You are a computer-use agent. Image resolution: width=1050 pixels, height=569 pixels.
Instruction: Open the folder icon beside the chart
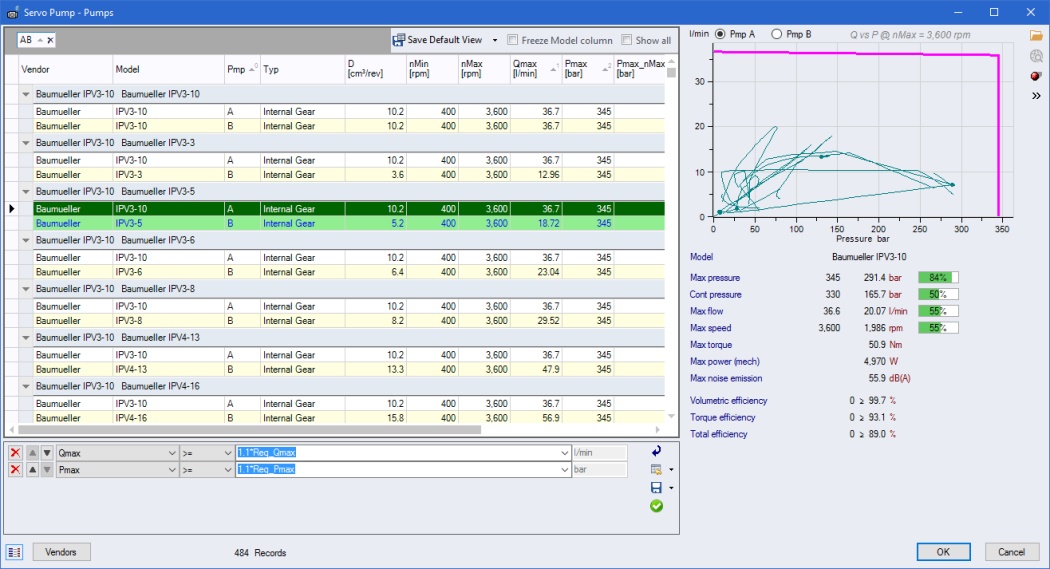tap(1035, 35)
